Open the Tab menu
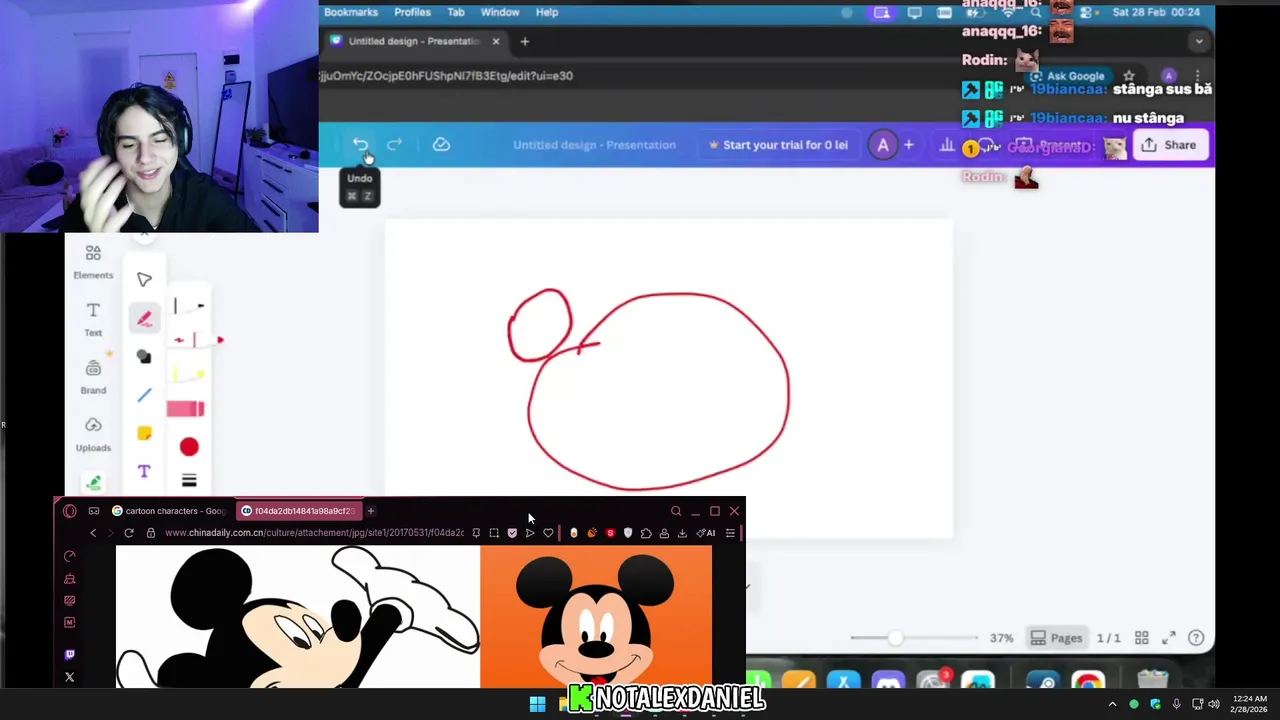Screen dimensions: 1280x720 pos(456,12)
